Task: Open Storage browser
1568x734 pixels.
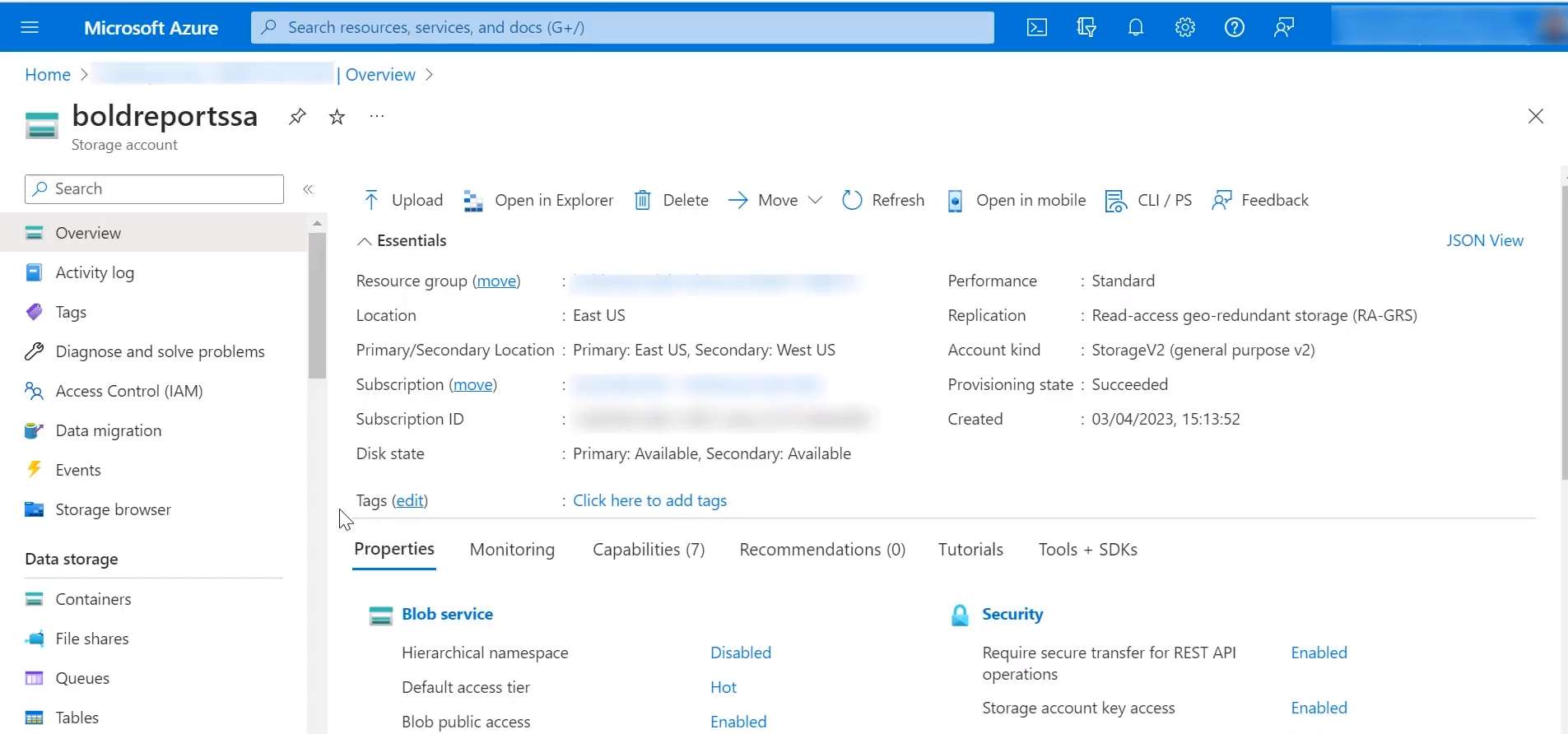Action: (113, 509)
